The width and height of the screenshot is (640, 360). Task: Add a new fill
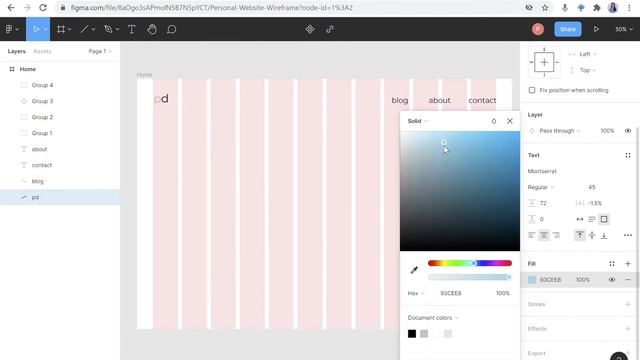[628, 264]
